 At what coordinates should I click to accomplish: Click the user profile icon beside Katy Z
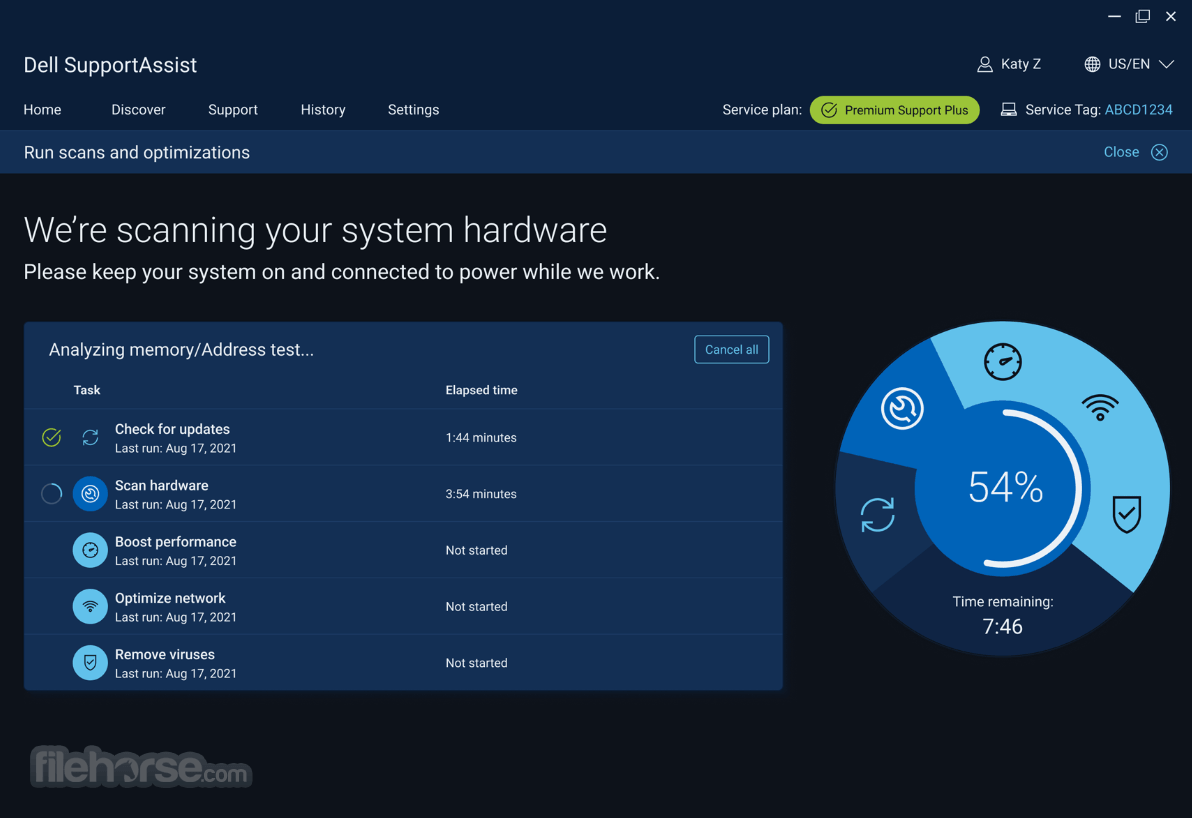(x=984, y=65)
